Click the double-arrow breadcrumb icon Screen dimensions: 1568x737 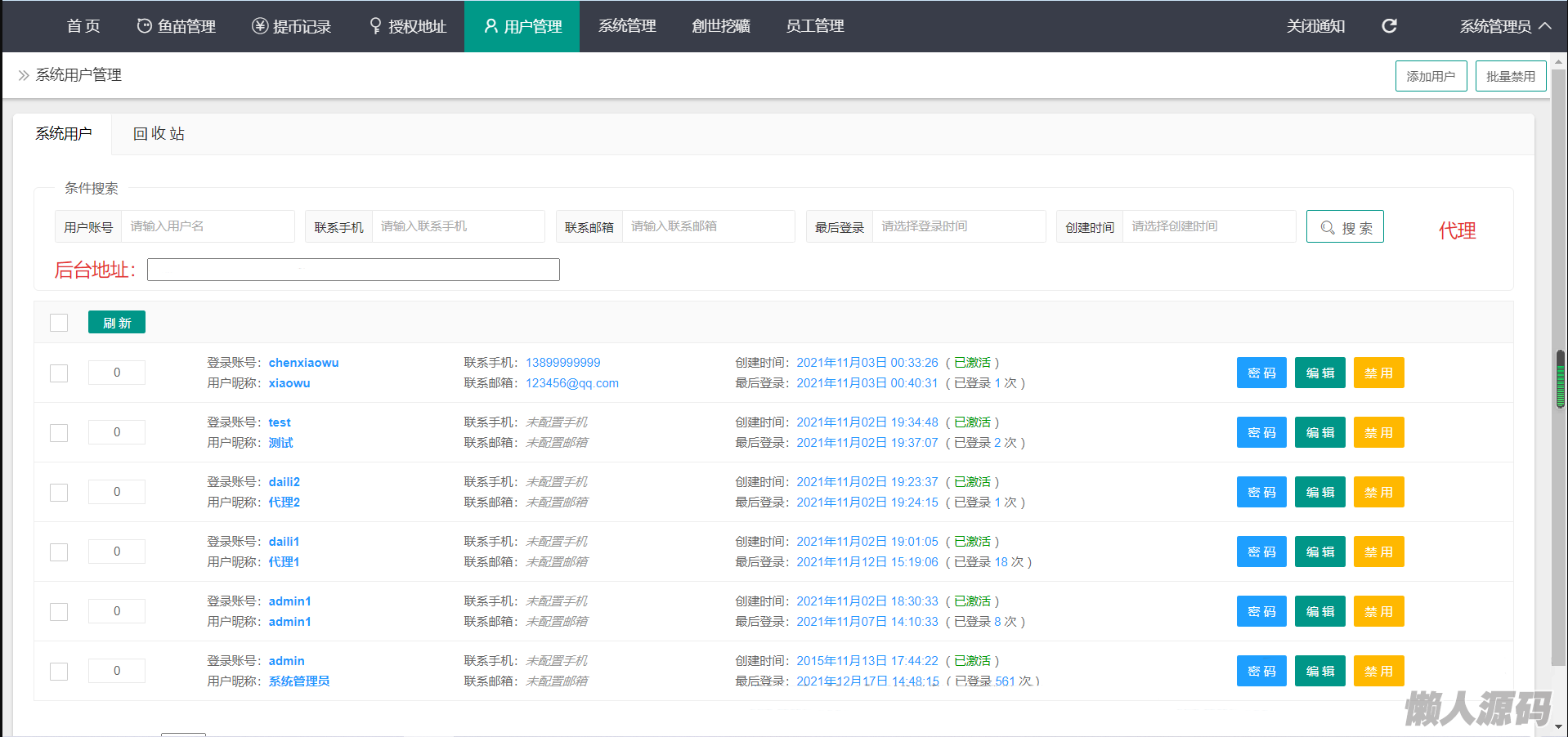pyautogui.click(x=24, y=75)
